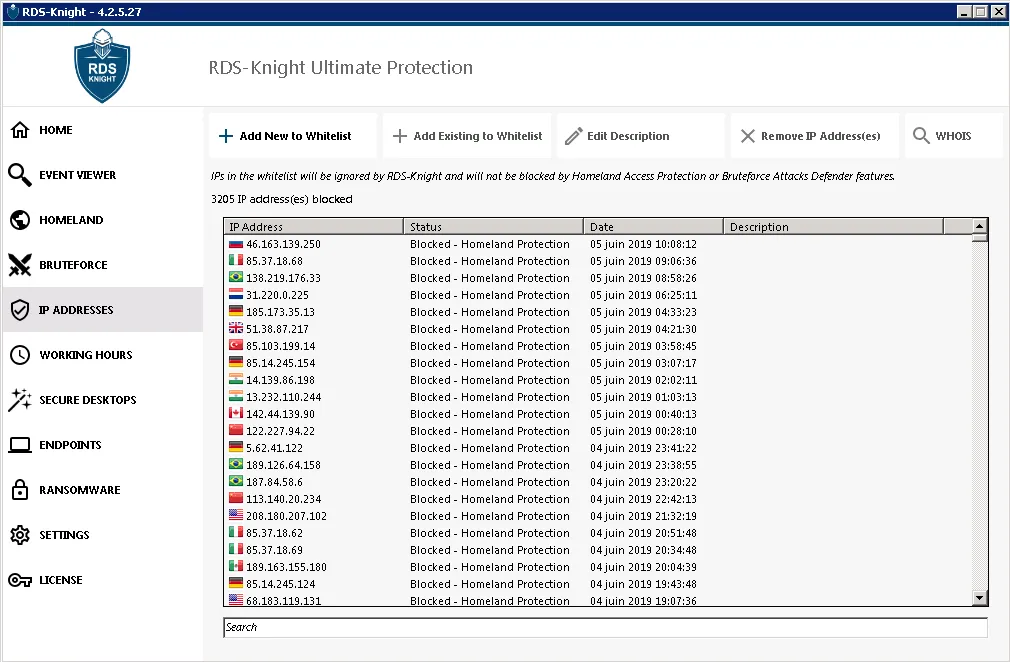This screenshot has height=662, width=1010.
Task: Click the China flag next to 122.227.94.22
Action: coord(236,430)
